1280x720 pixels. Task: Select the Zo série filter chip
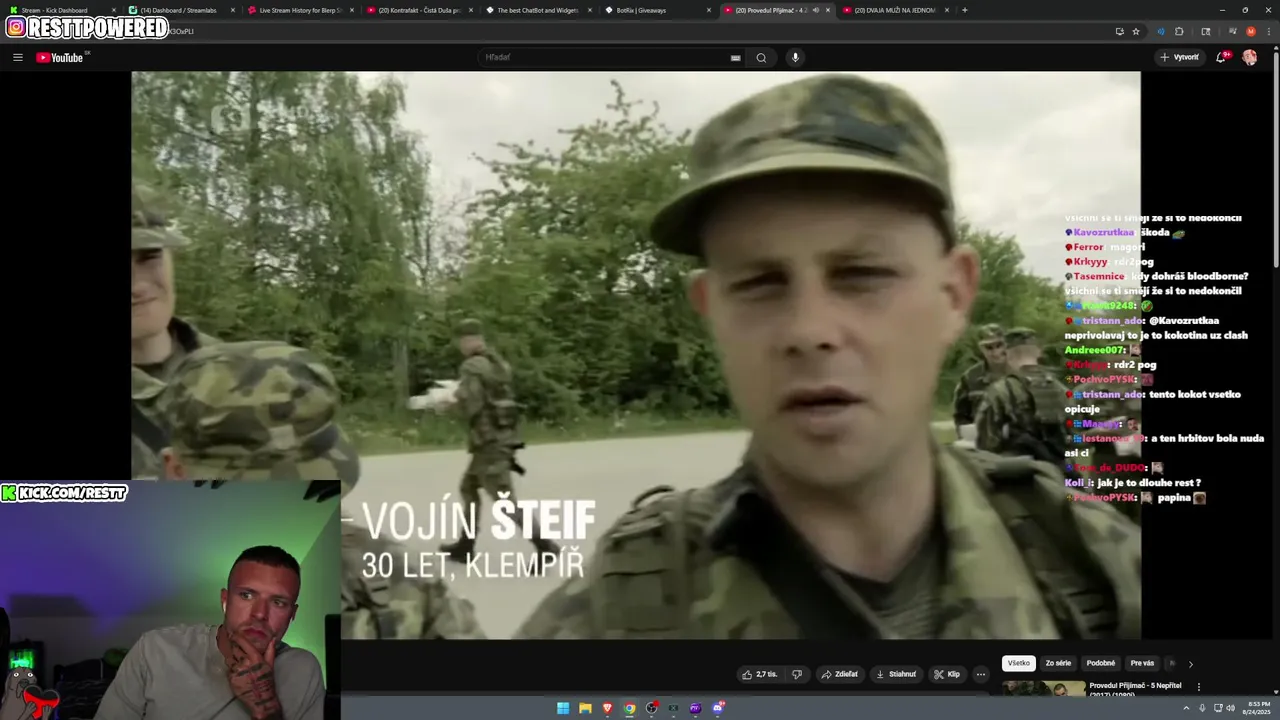(x=1058, y=663)
